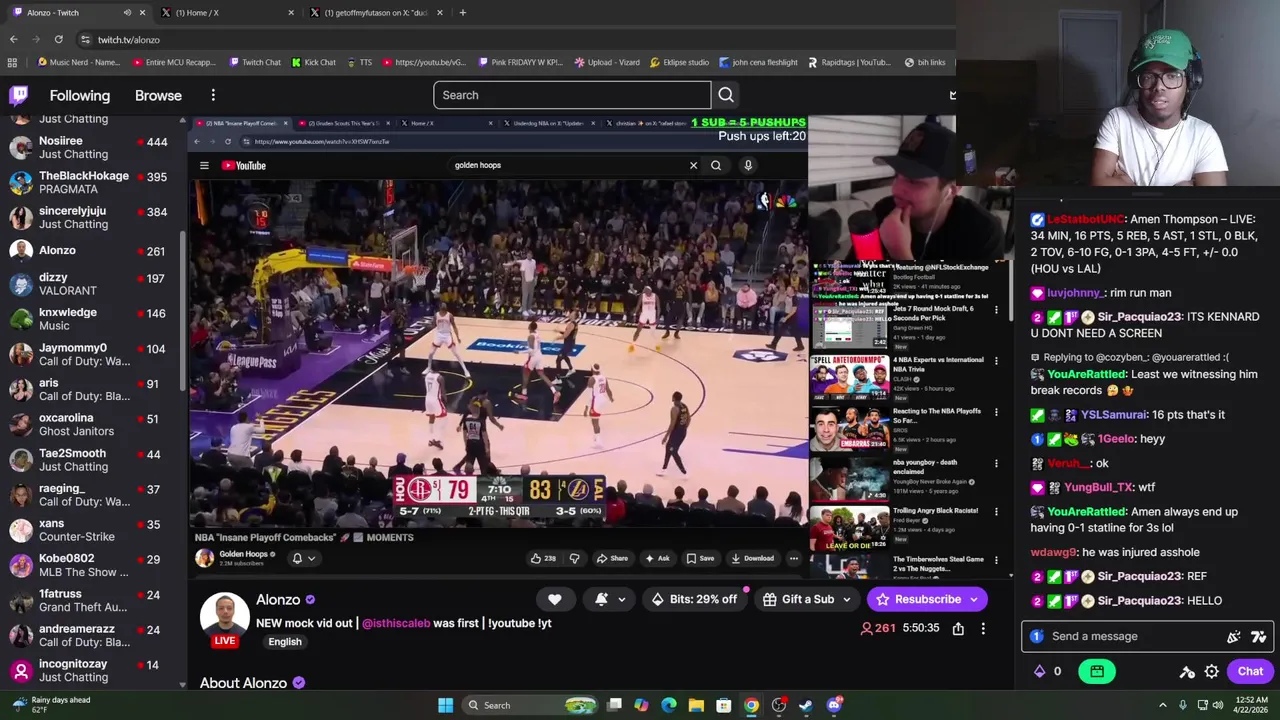Screen dimensions: 1280x720
Task: Click the Twitch Search input field
Action: click(572, 95)
